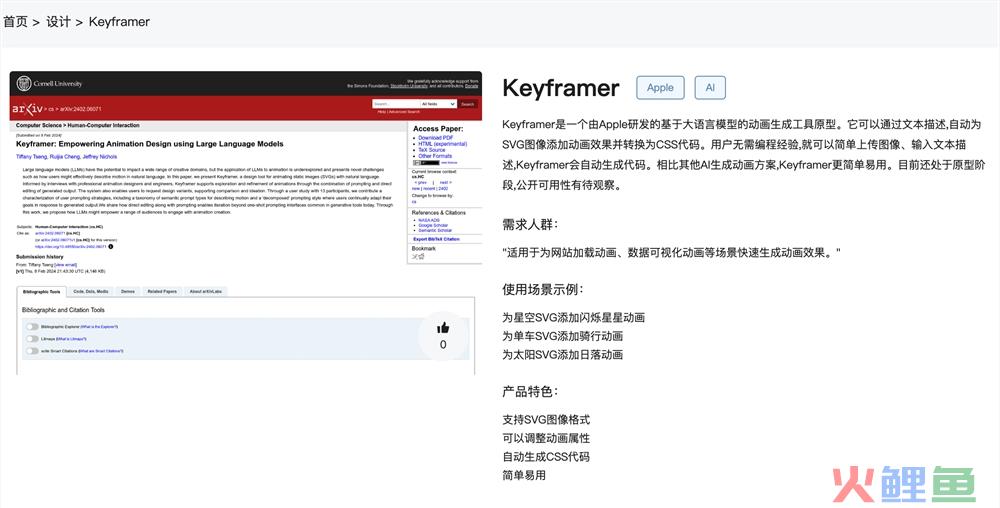Click author Ruijia Cheng link
1000x508 pixels.
pos(64,156)
